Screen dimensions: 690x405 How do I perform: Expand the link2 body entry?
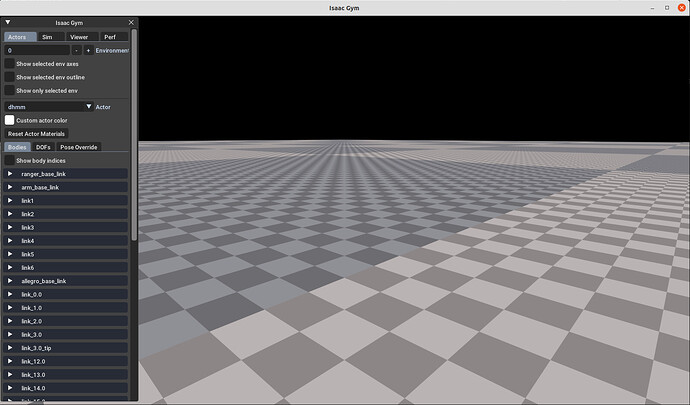(x=66, y=214)
